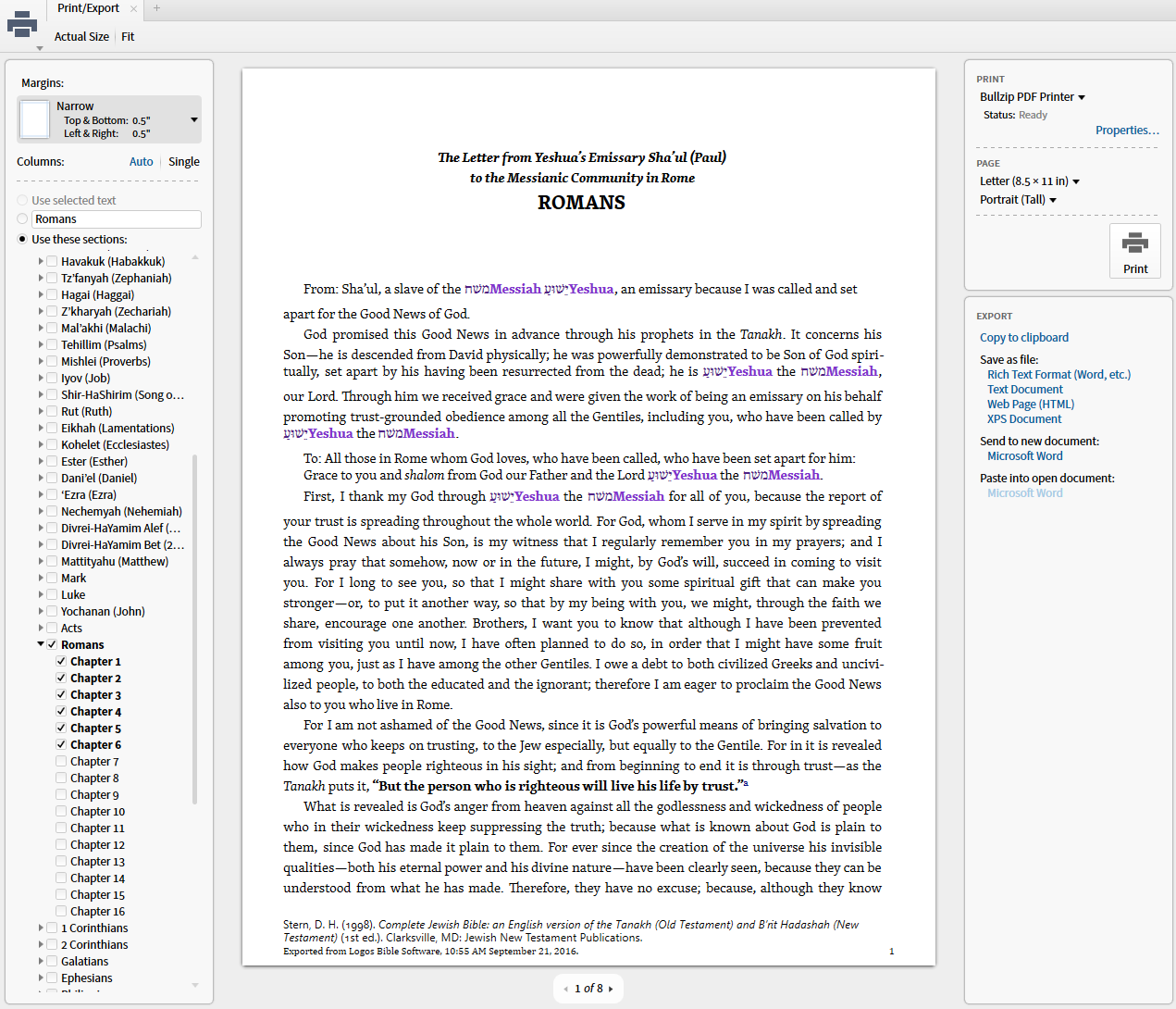
Task: Save as XPS Document
Action: click(x=1024, y=419)
